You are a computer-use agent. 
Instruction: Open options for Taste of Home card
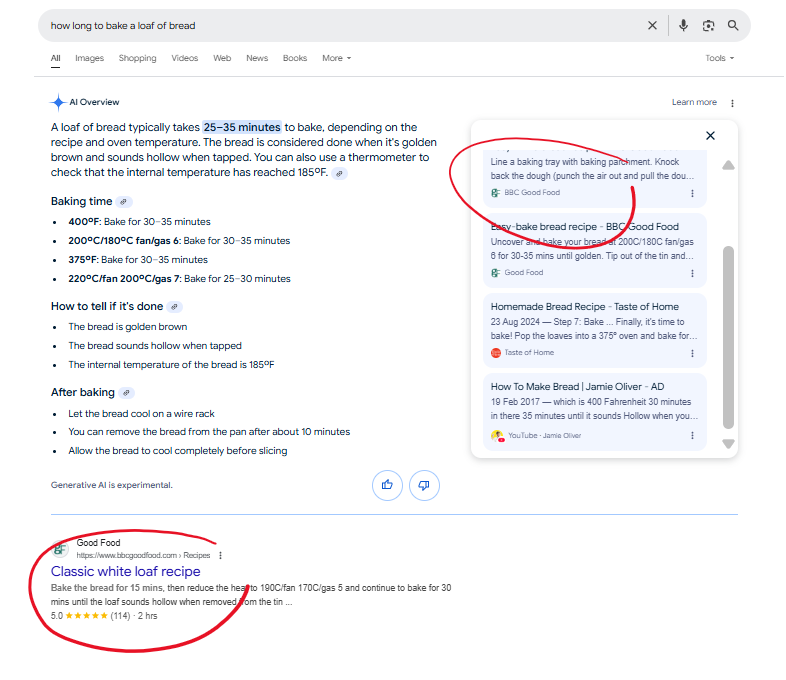click(x=692, y=353)
